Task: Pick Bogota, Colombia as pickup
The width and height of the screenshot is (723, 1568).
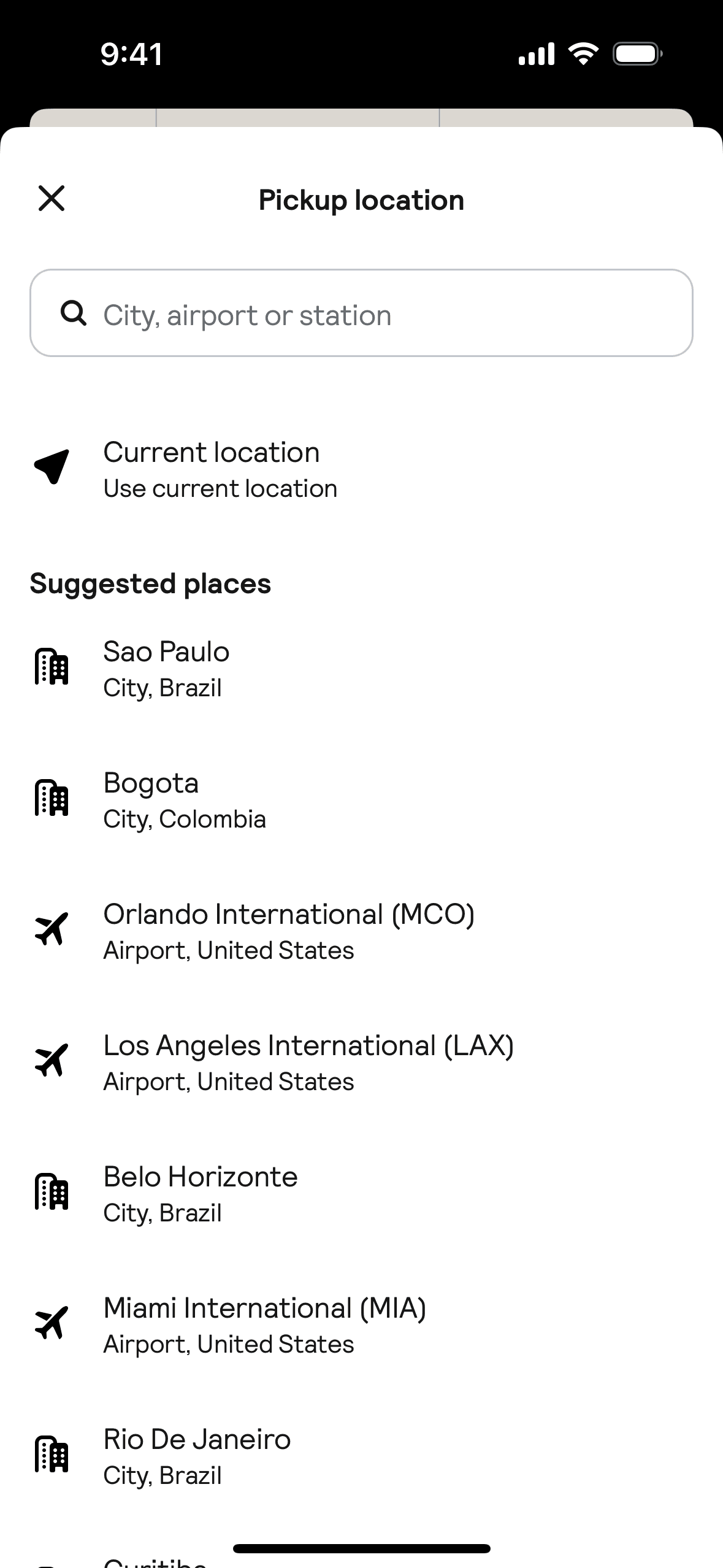Action: point(184,800)
